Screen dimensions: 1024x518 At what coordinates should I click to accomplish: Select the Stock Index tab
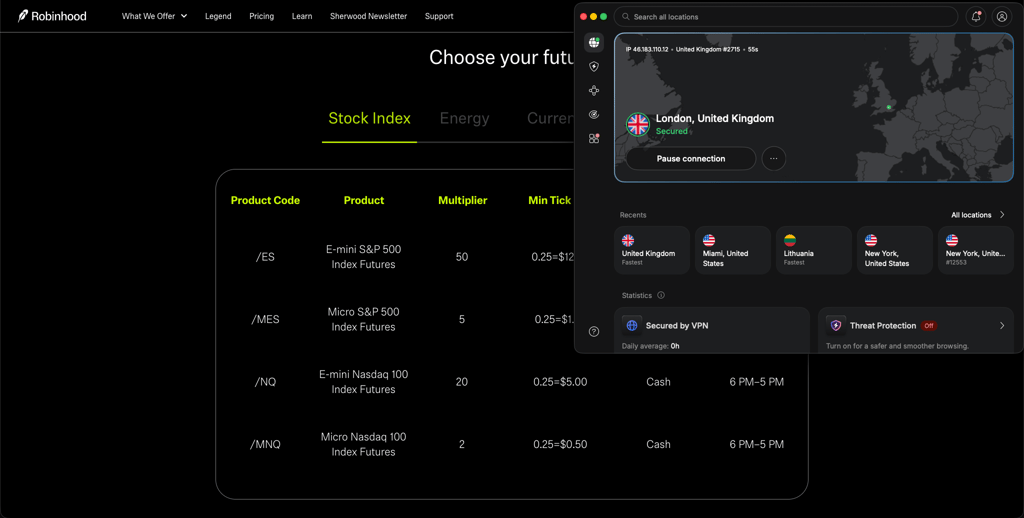pyautogui.click(x=369, y=118)
